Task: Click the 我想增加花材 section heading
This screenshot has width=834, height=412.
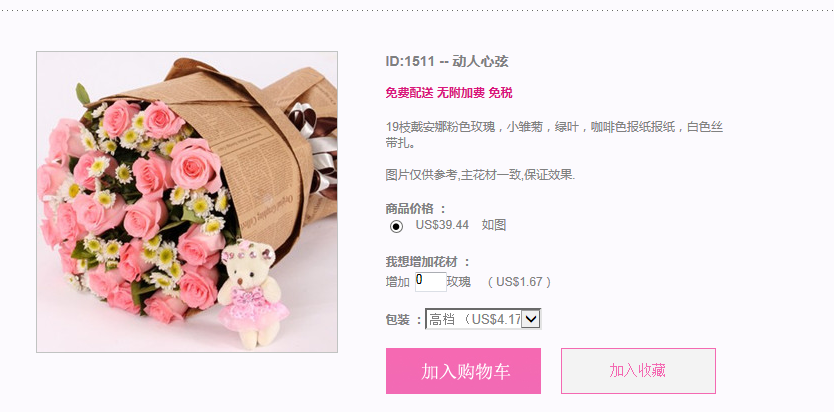Action: [x=428, y=262]
